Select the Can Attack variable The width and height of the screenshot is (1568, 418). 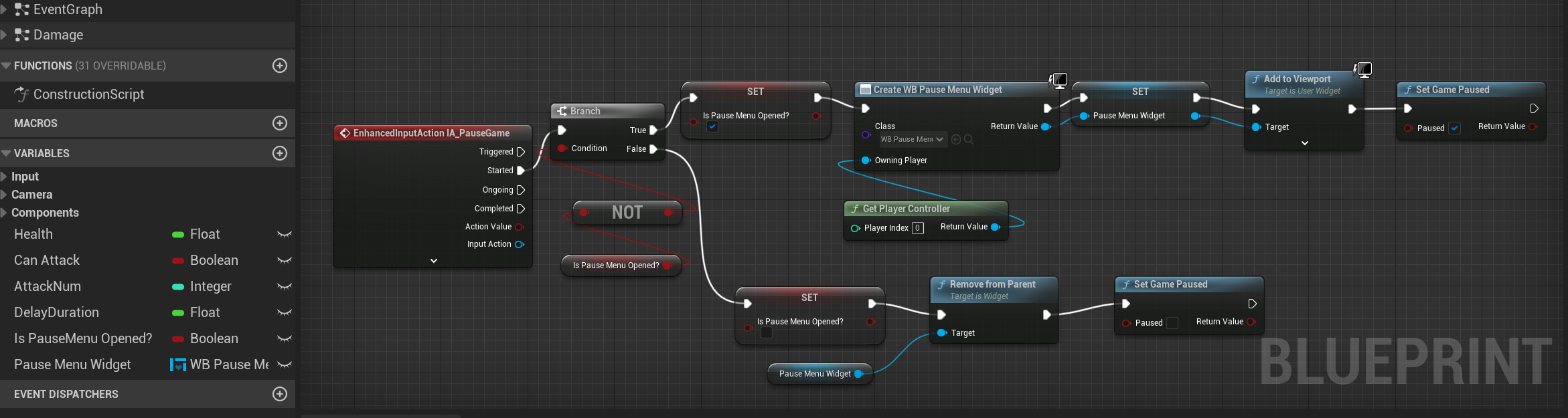click(x=47, y=260)
